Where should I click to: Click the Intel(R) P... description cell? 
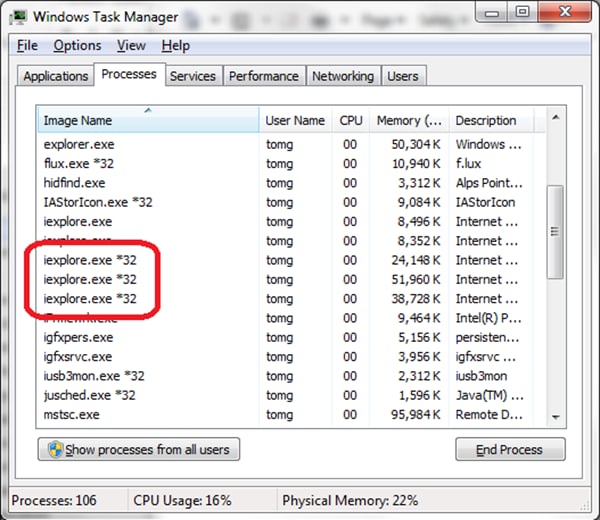pos(488,318)
